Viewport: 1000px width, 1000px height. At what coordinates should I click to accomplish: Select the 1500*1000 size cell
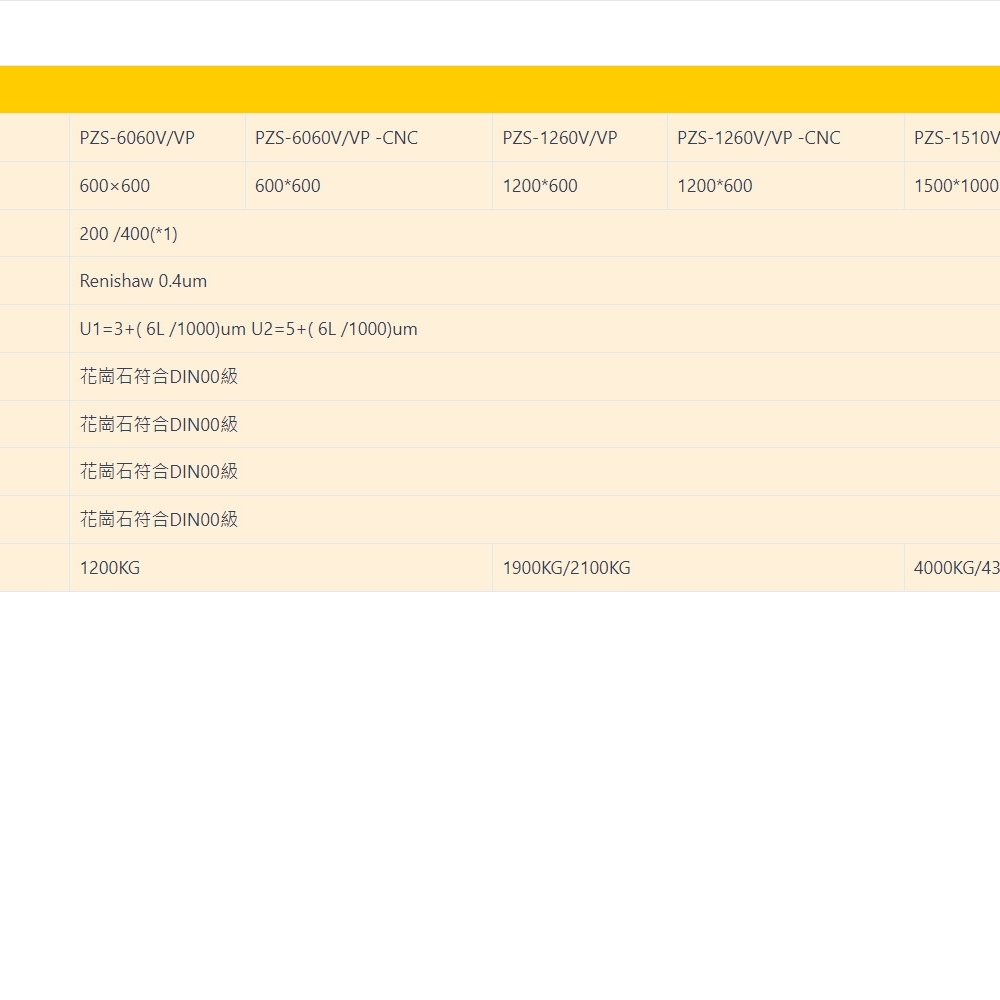[955, 186]
